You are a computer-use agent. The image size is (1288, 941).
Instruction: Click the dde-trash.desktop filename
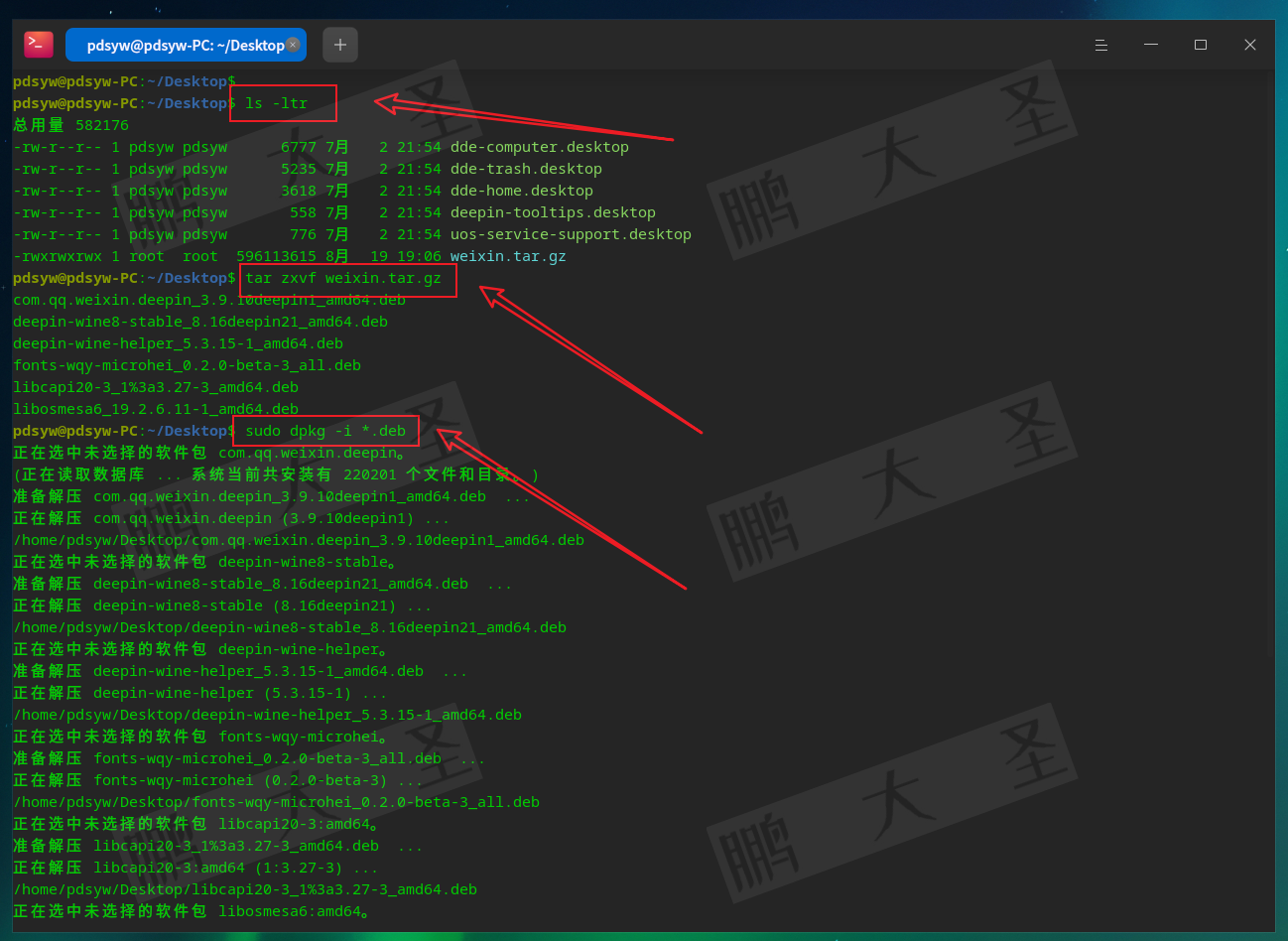[x=526, y=169]
